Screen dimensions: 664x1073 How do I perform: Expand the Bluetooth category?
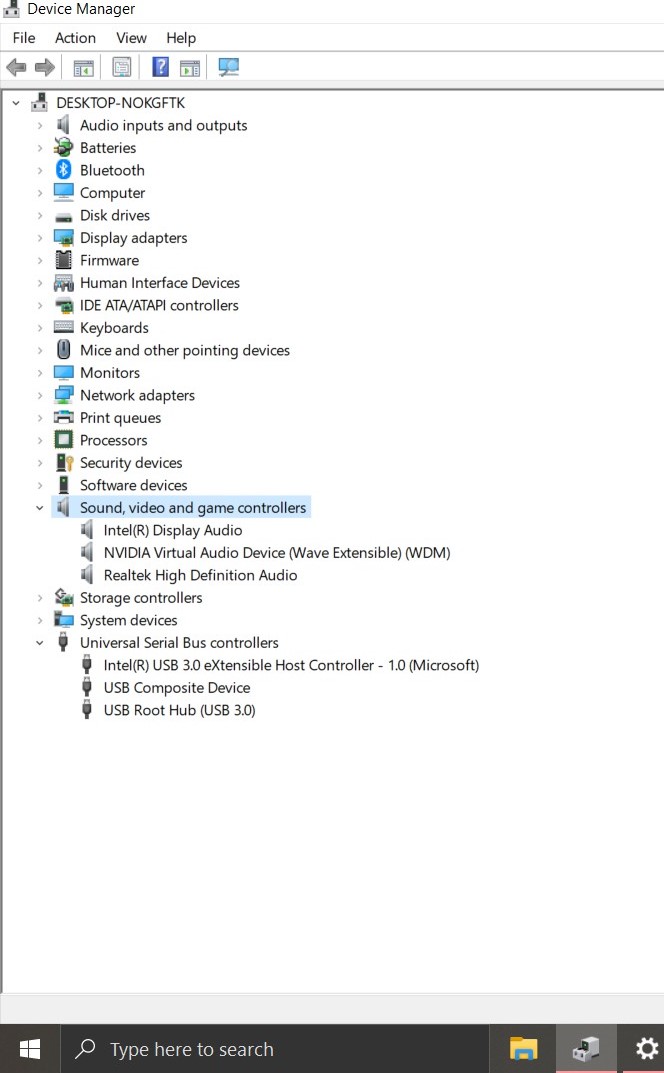[x=40, y=170]
